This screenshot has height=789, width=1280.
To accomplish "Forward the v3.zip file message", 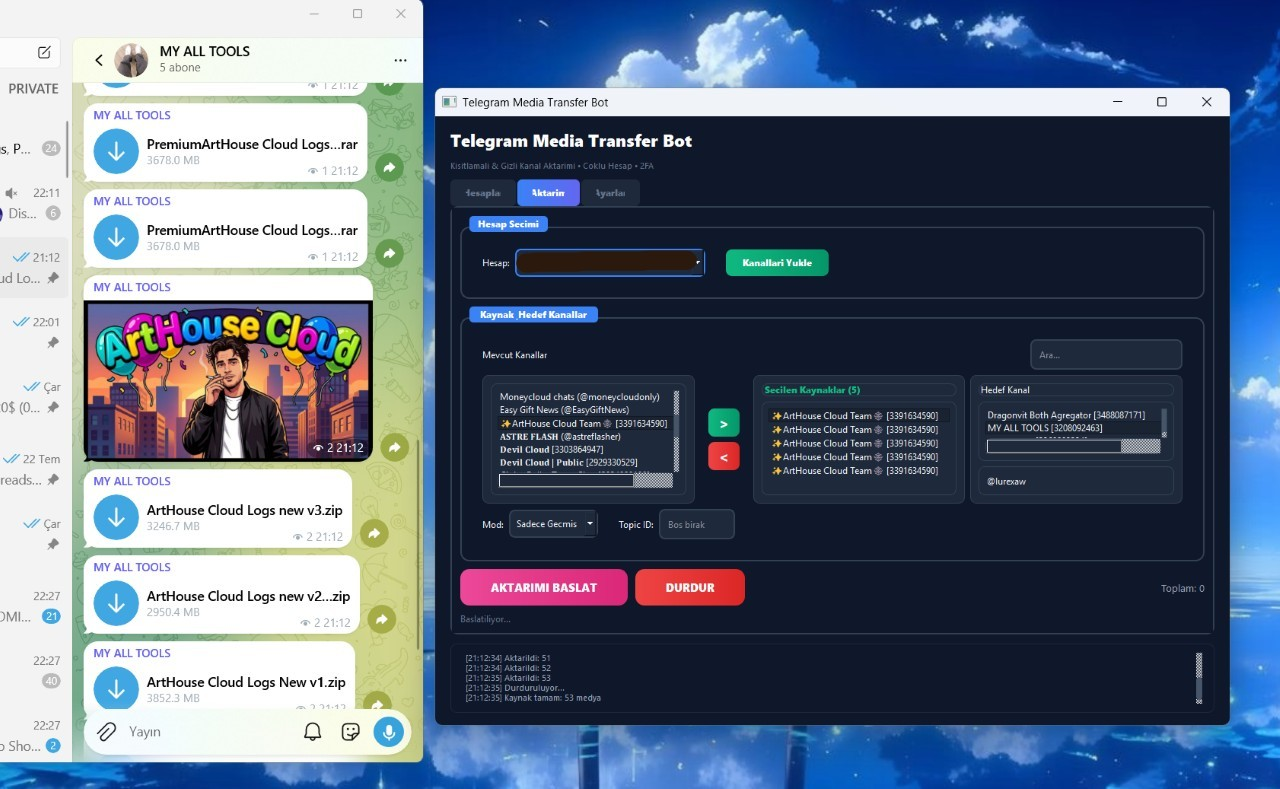I will point(374,534).
